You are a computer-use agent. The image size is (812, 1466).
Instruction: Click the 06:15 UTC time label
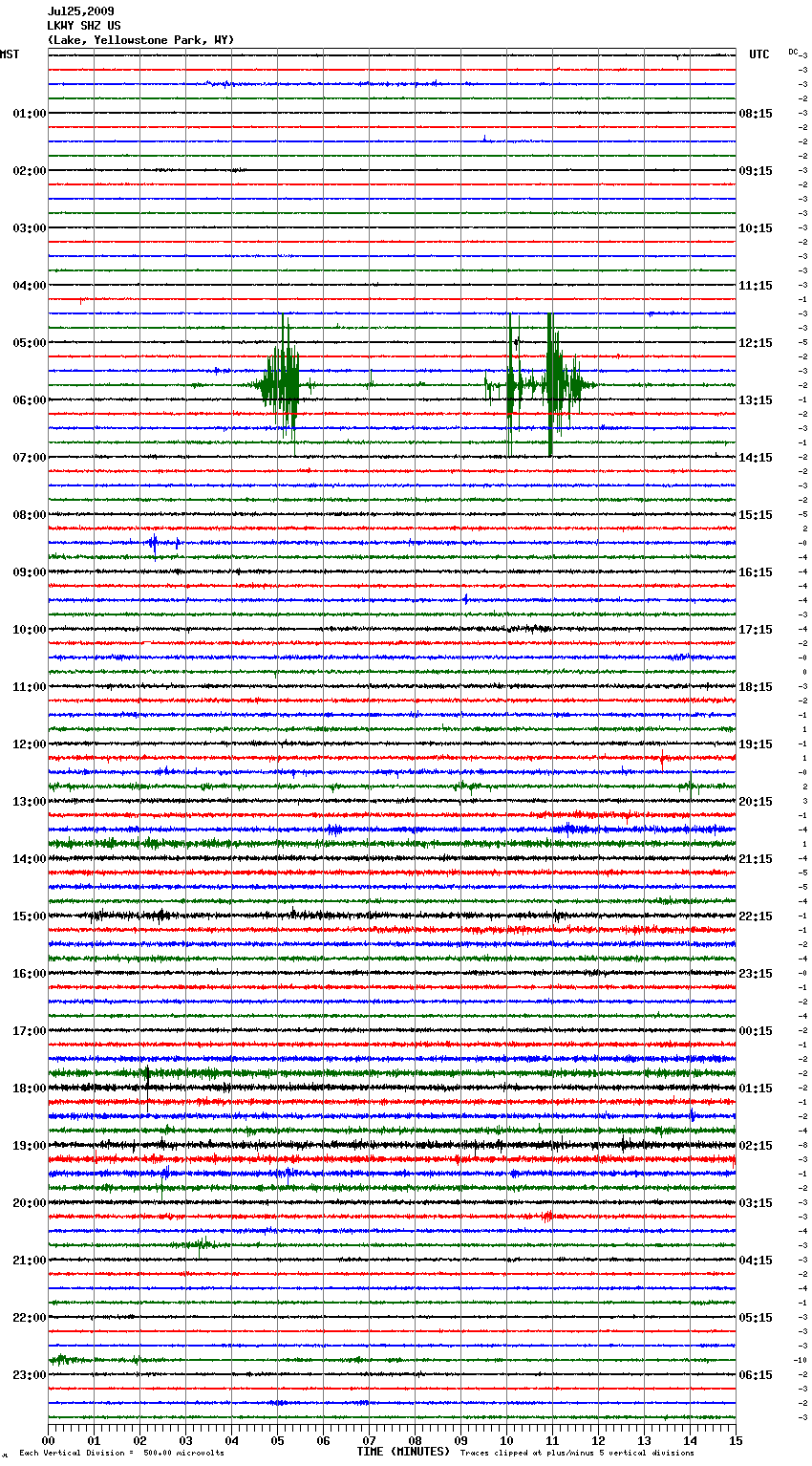click(756, 1375)
